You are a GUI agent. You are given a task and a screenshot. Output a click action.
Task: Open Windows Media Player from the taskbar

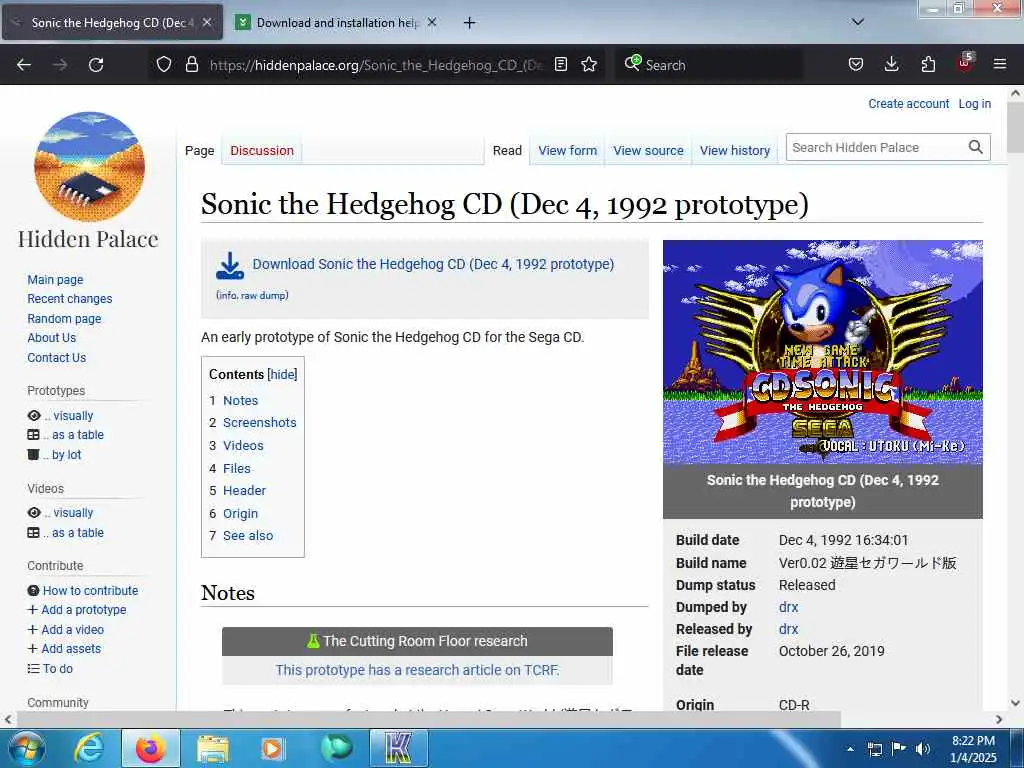[273, 748]
